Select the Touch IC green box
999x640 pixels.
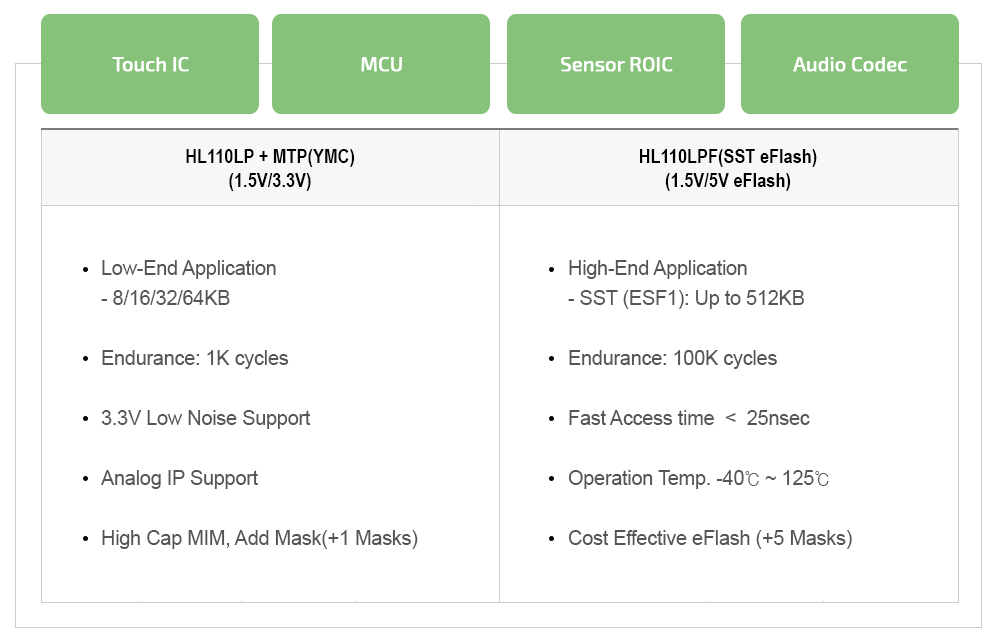tap(150, 64)
